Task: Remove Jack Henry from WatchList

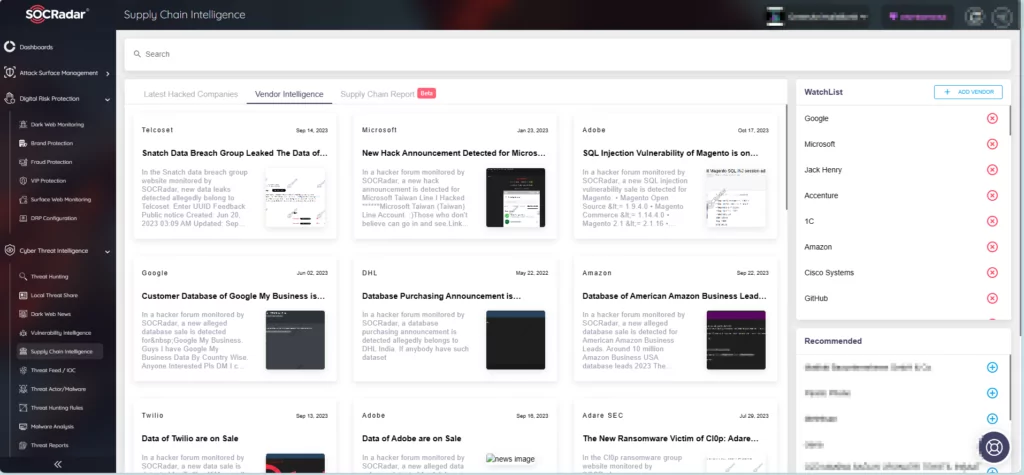Action: point(992,170)
